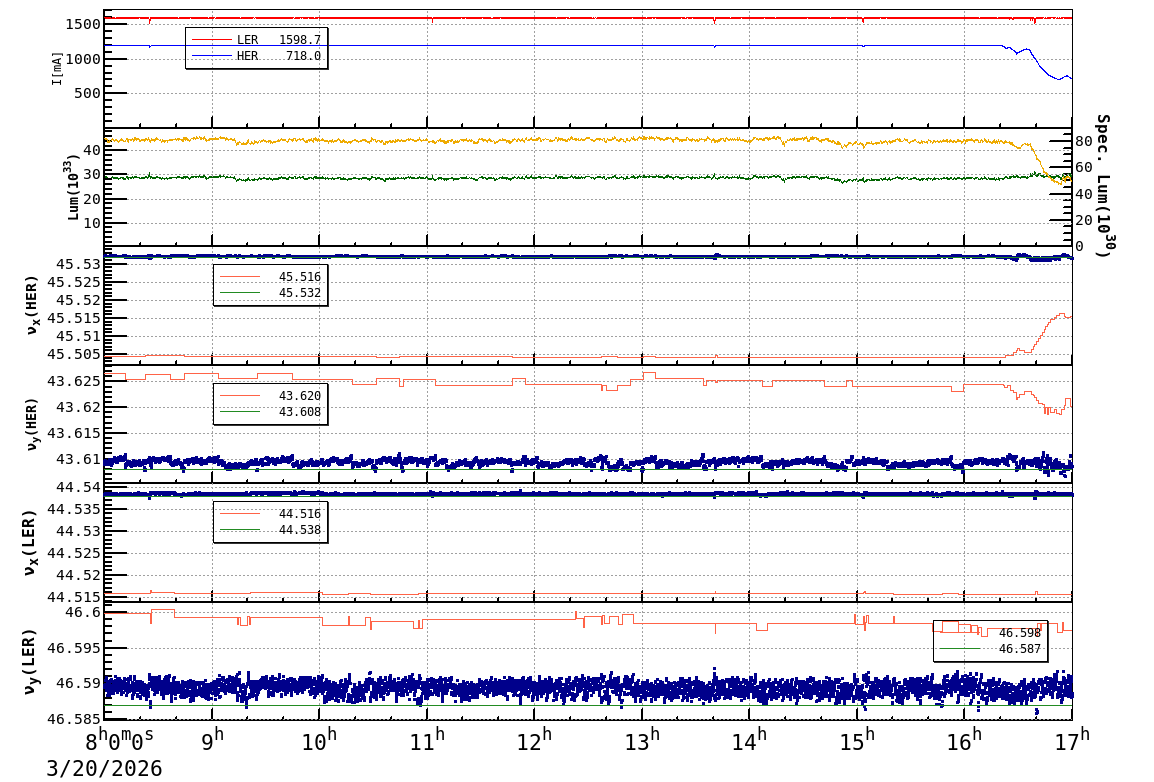Click the 46.587 legend entry

990,649
